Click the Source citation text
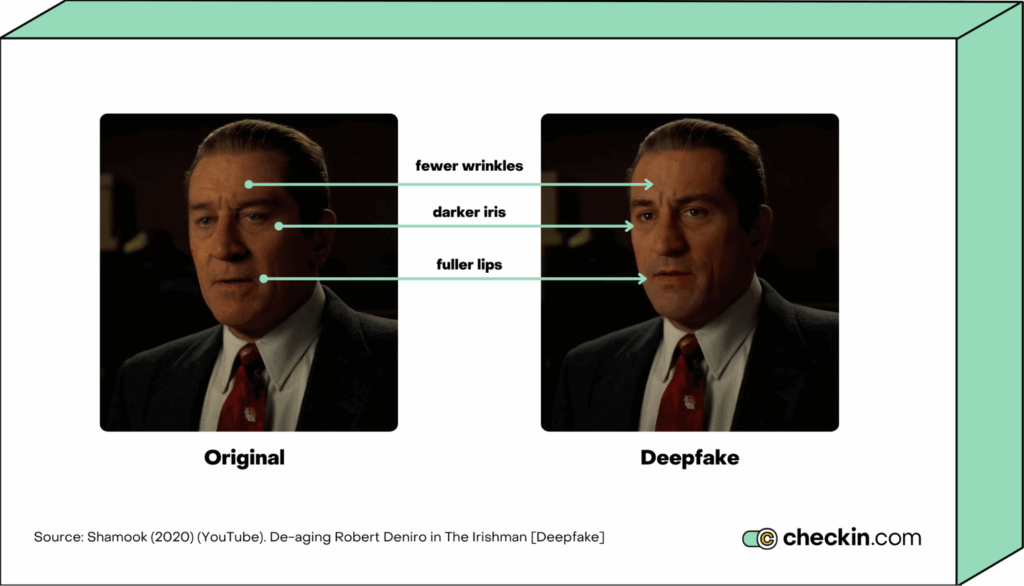The height and width of the screenshot is (586, 1024). pos(319,537)
